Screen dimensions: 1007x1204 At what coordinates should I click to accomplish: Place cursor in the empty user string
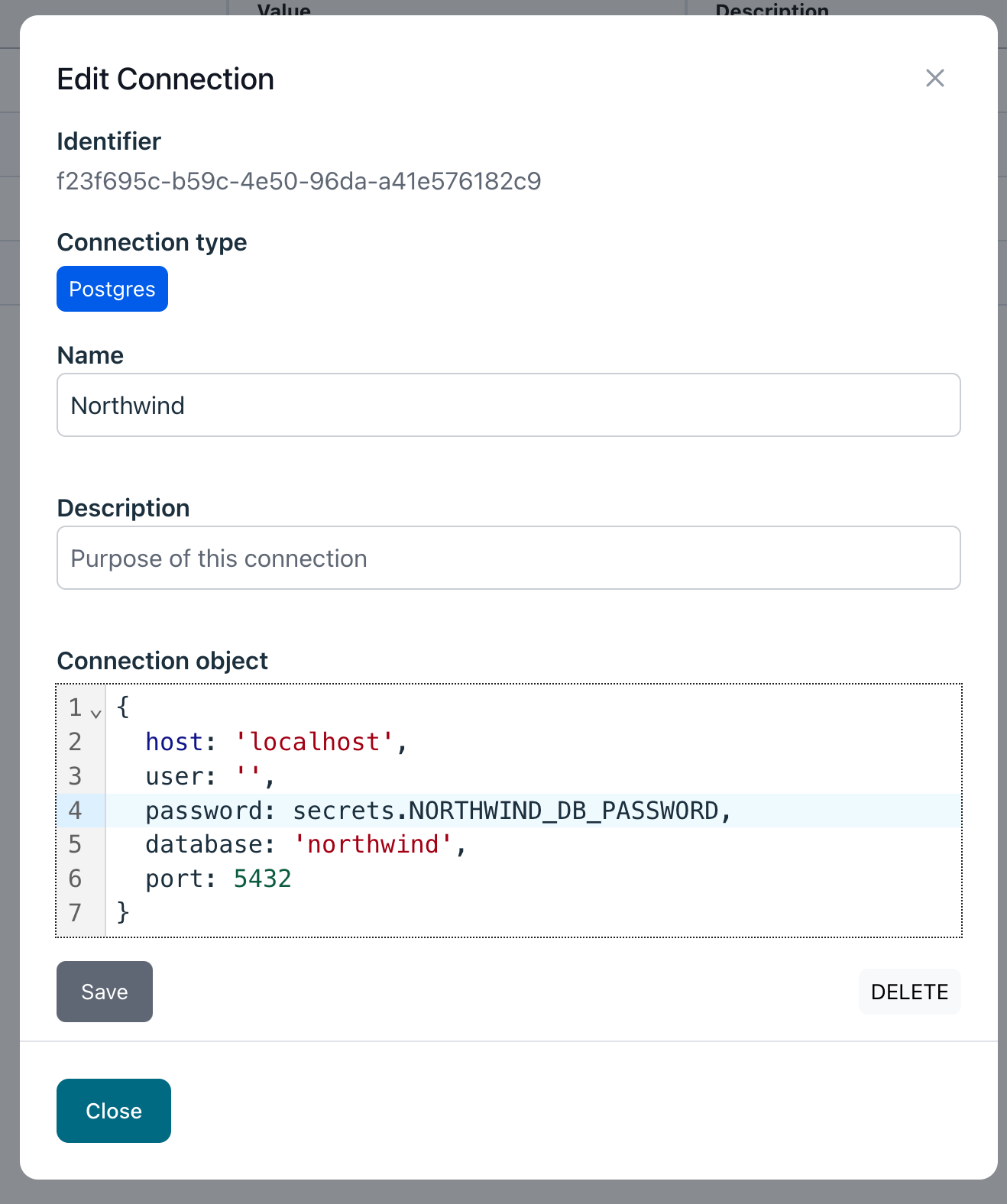[248, 776]
